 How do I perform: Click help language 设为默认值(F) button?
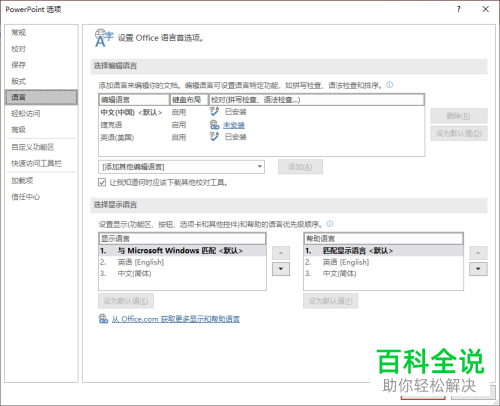tap(331, 301)
